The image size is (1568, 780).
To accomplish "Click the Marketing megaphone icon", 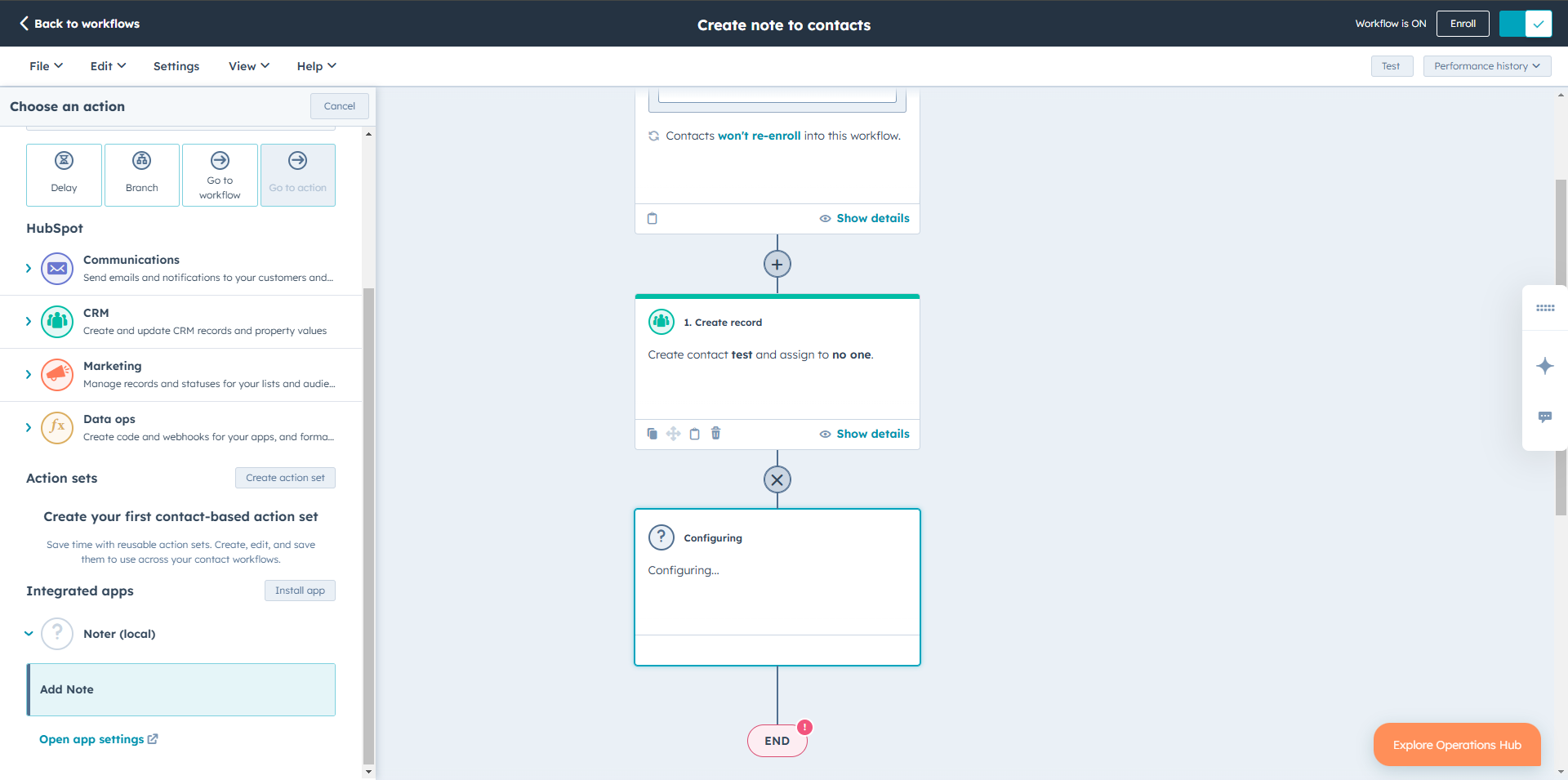I will (x=56, y=375).
